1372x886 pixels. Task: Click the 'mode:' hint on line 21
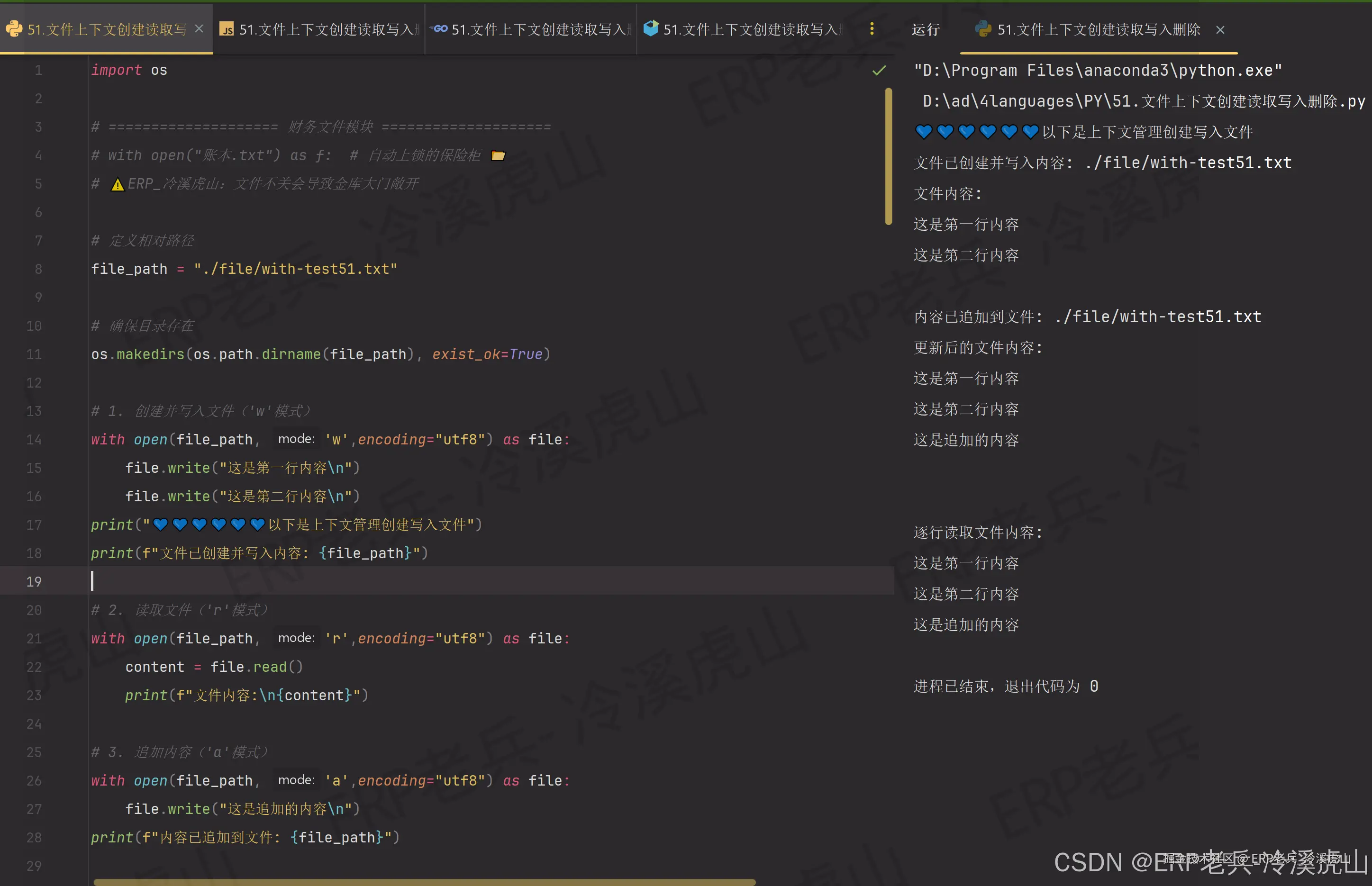pos(296,638)
